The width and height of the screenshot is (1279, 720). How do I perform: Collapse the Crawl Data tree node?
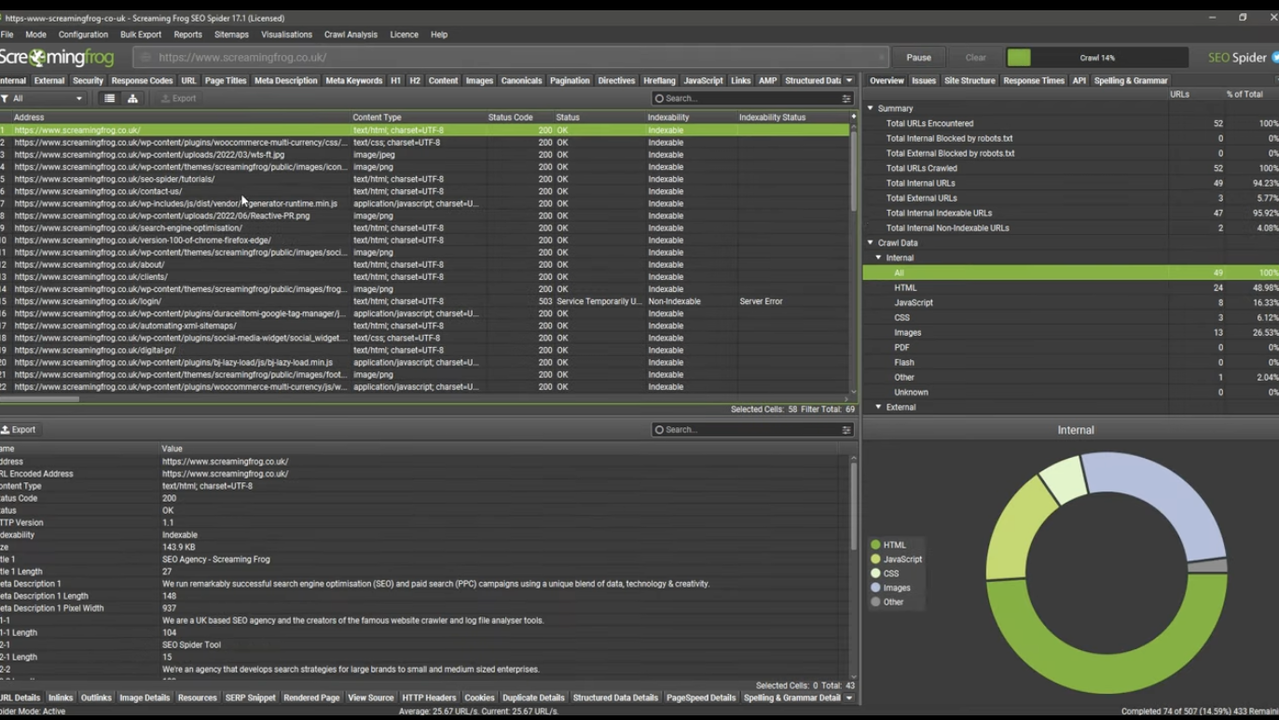pos(870,243)
